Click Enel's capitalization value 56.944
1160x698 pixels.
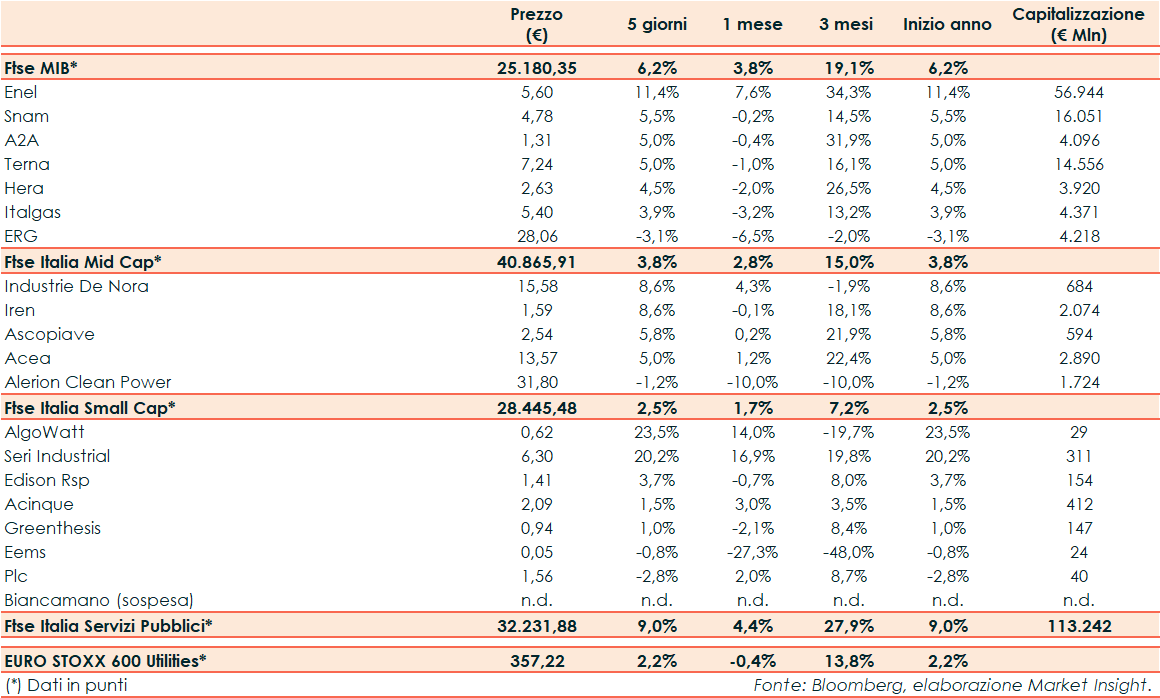click(x=1077, y=92)
